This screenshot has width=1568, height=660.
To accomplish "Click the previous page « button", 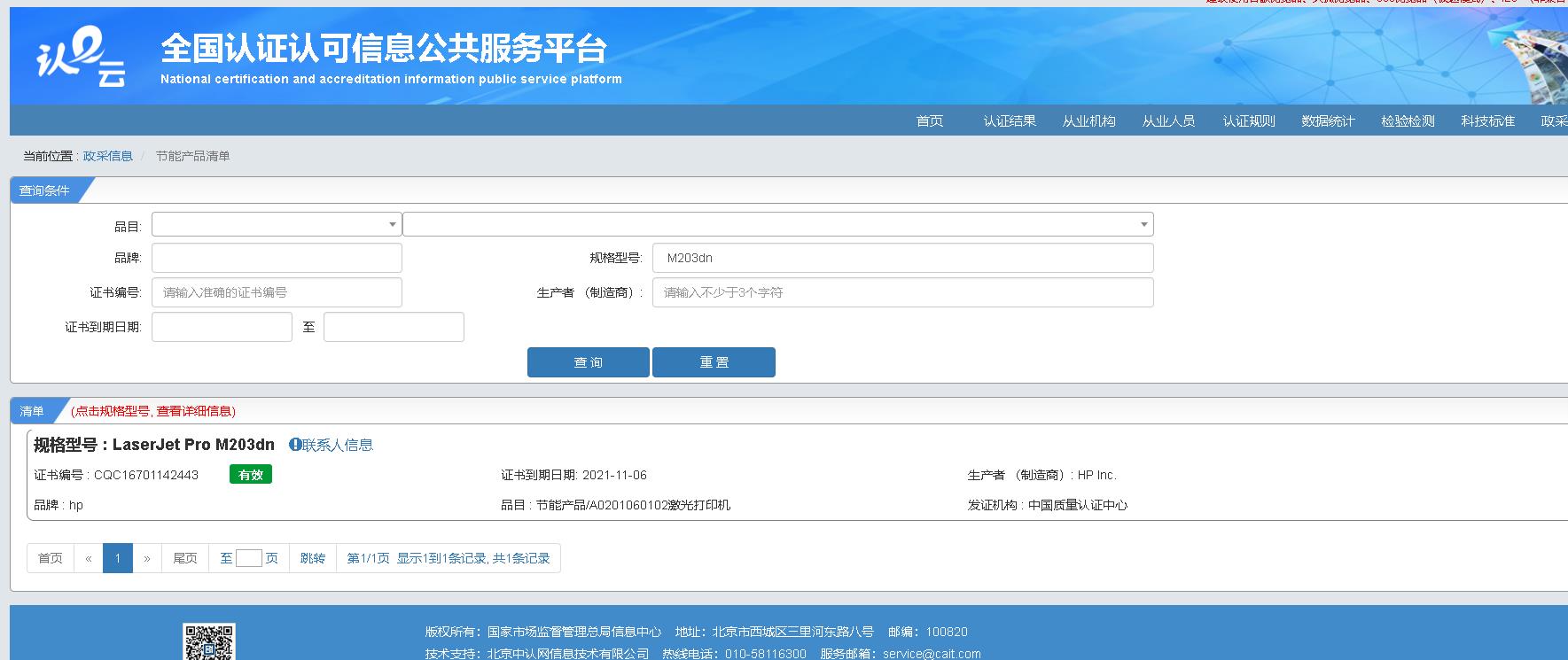I will click(89, 558).
